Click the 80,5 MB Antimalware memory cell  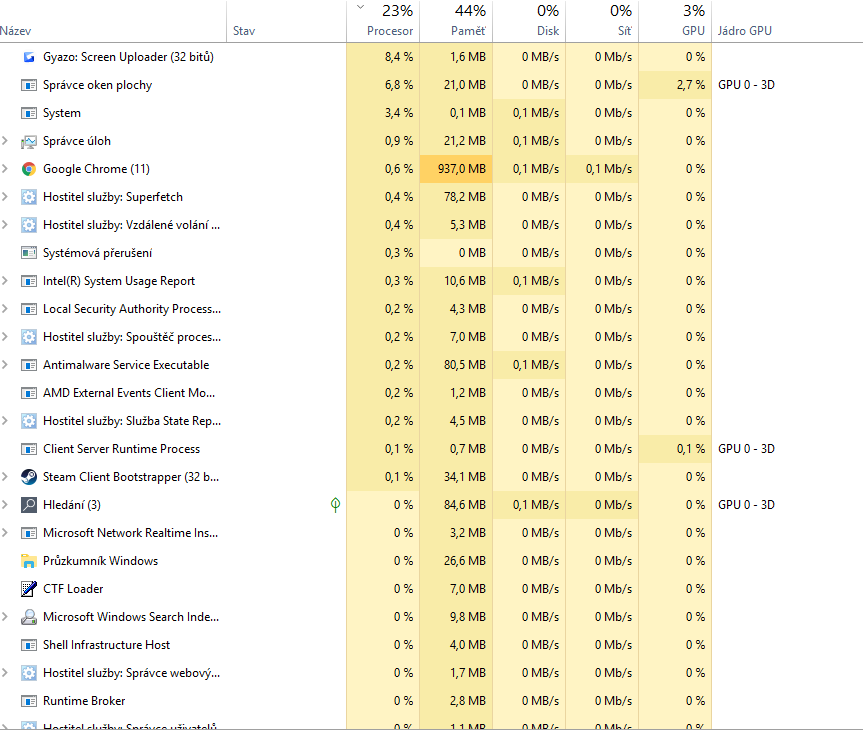[x=456, y=365]
